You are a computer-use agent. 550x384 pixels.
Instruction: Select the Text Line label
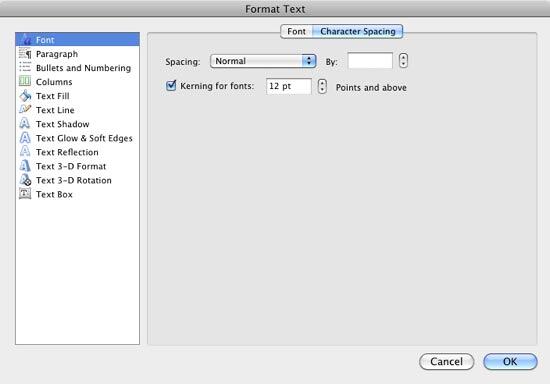point(55,110)
